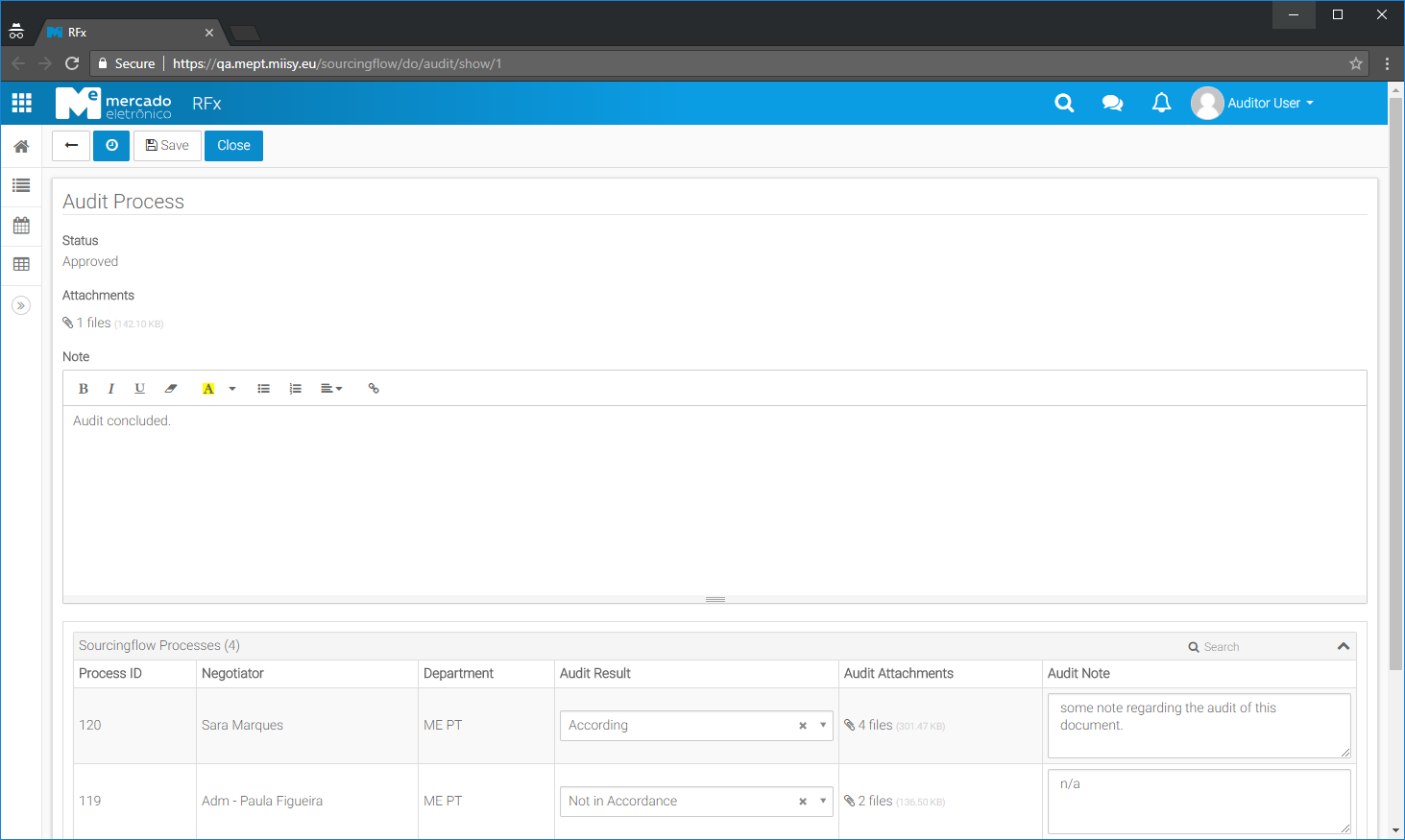Image resolution: width=1405 pixels, height=840 pixels.
Task: Click the Save button
Action: [167, 146]
